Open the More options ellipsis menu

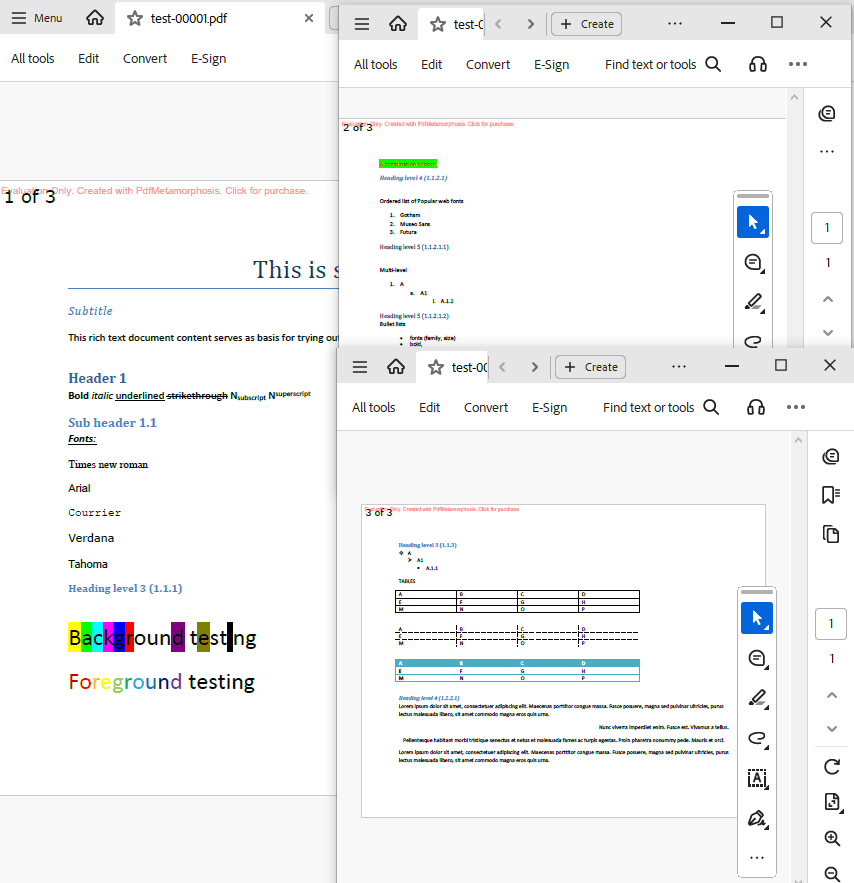(796, 407)
